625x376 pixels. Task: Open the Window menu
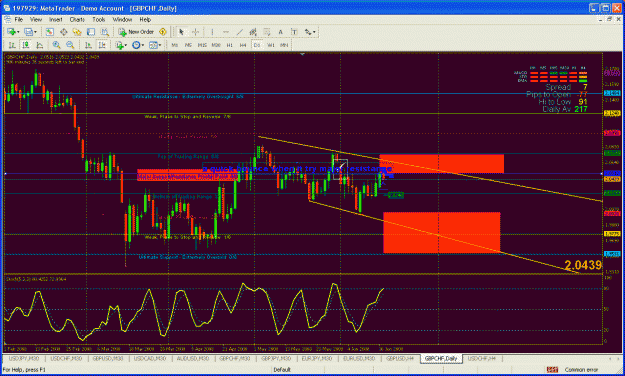(122, 19)
